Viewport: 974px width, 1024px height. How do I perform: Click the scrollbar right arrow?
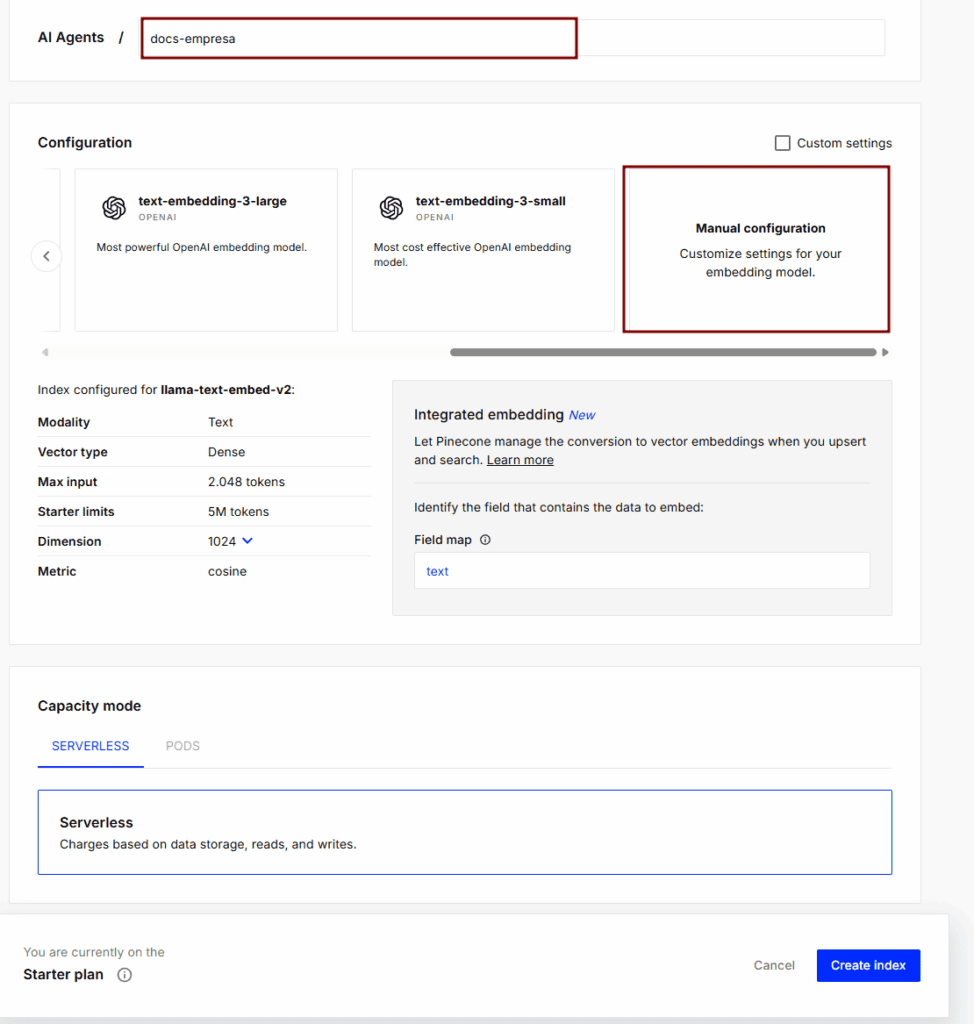click(x=885, y=352)
